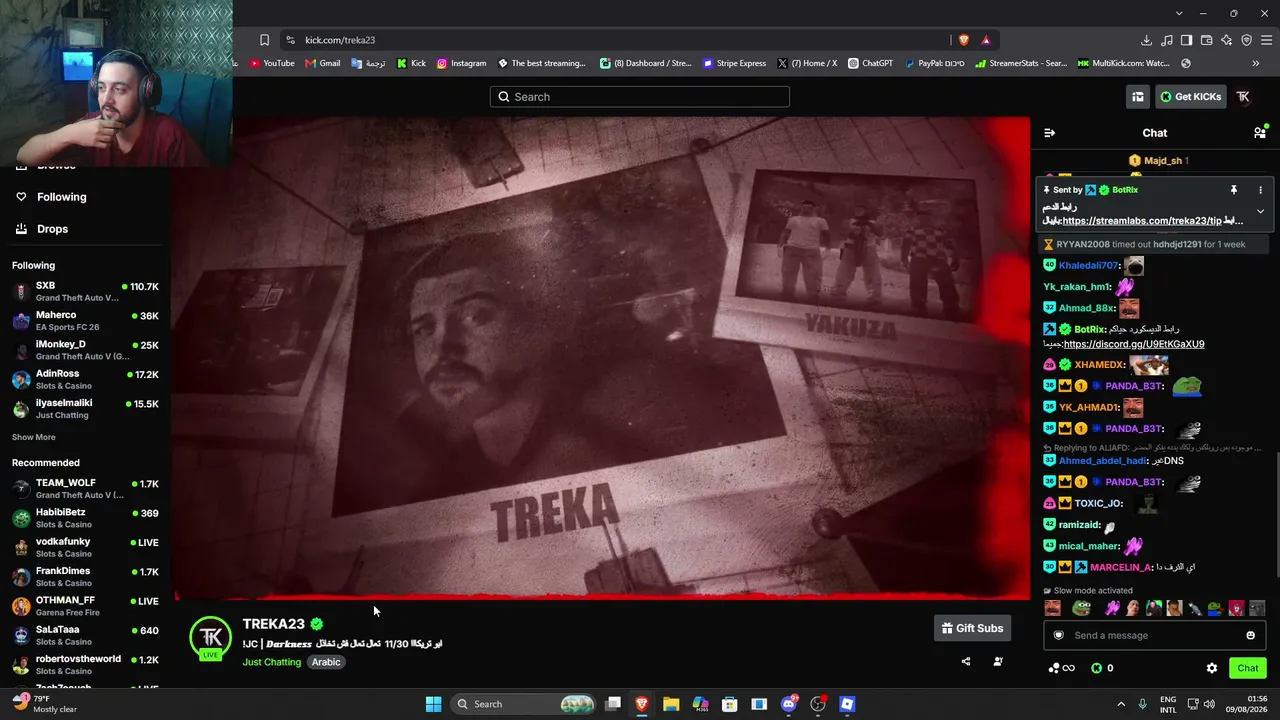The height and width of the screenshot is (720, 1280).
Task: Click the Pepe frog quick emote
Action: click(x=1081, y=608)
